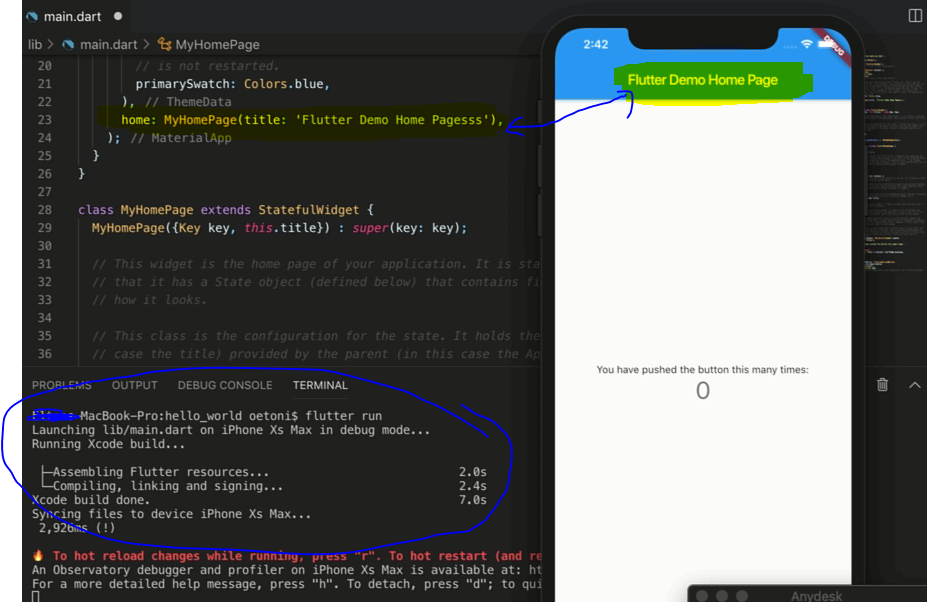
Task: Click line number 28 in the gutter
Action: (45, 209)
